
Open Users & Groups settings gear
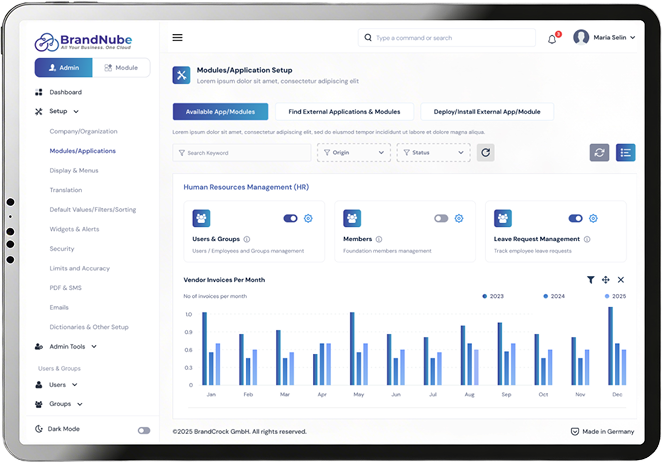(308, 218)
